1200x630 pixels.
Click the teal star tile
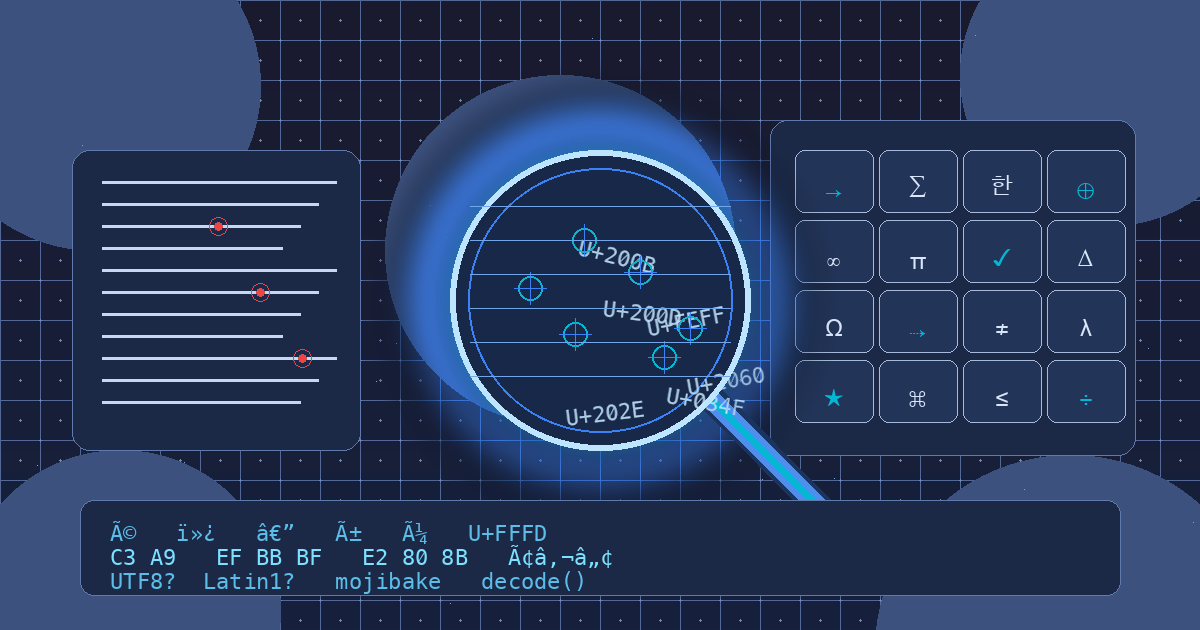(x=834, y=392)
